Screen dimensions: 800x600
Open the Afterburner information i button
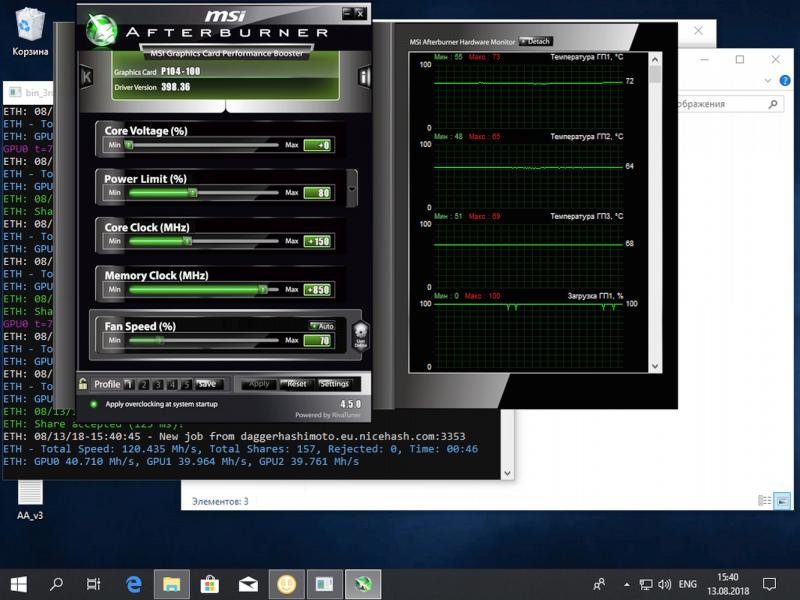pyautogui.click(x=364, y=77)
